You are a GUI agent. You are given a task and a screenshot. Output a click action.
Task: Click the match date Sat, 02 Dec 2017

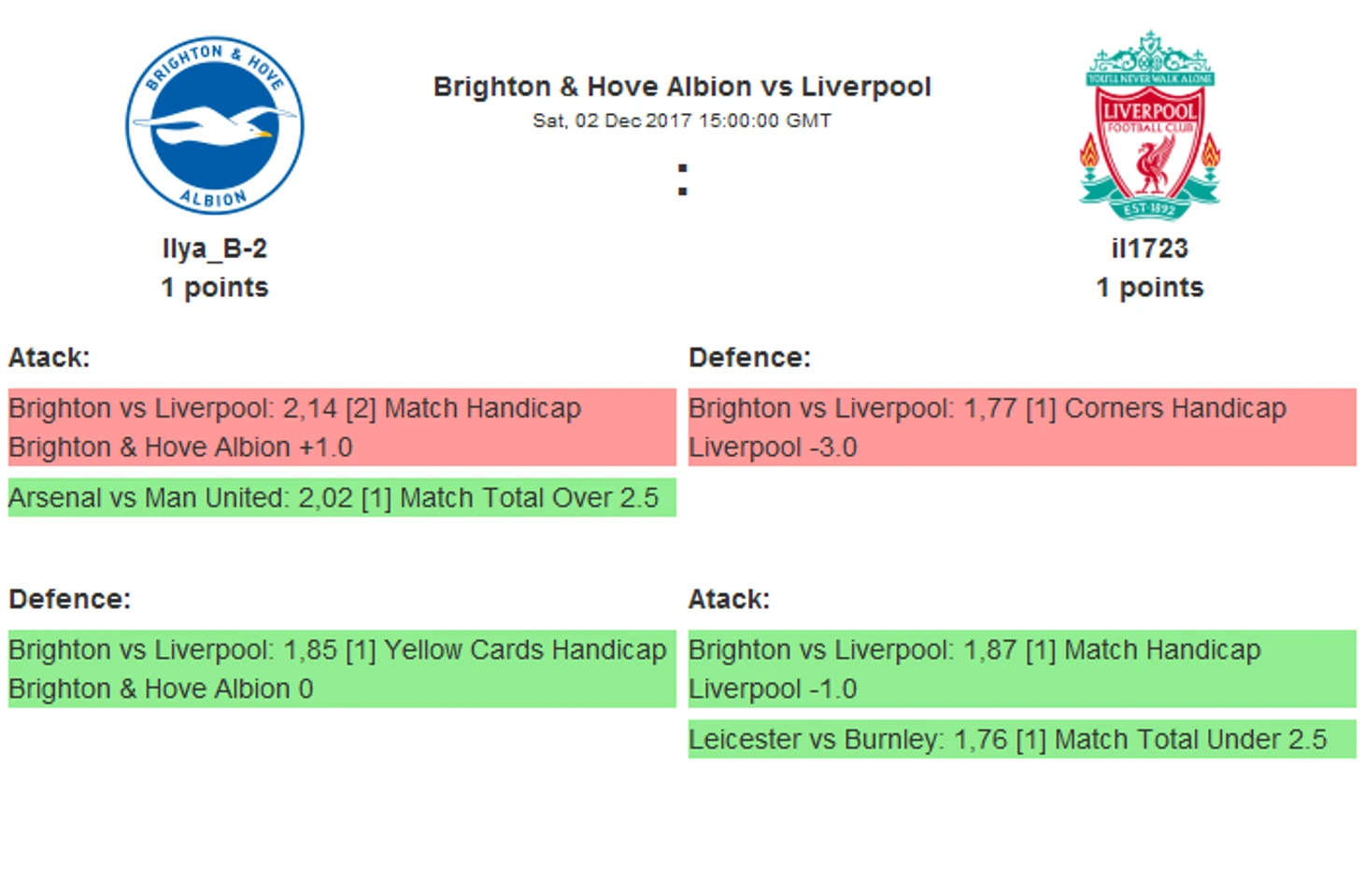(681, 121)
